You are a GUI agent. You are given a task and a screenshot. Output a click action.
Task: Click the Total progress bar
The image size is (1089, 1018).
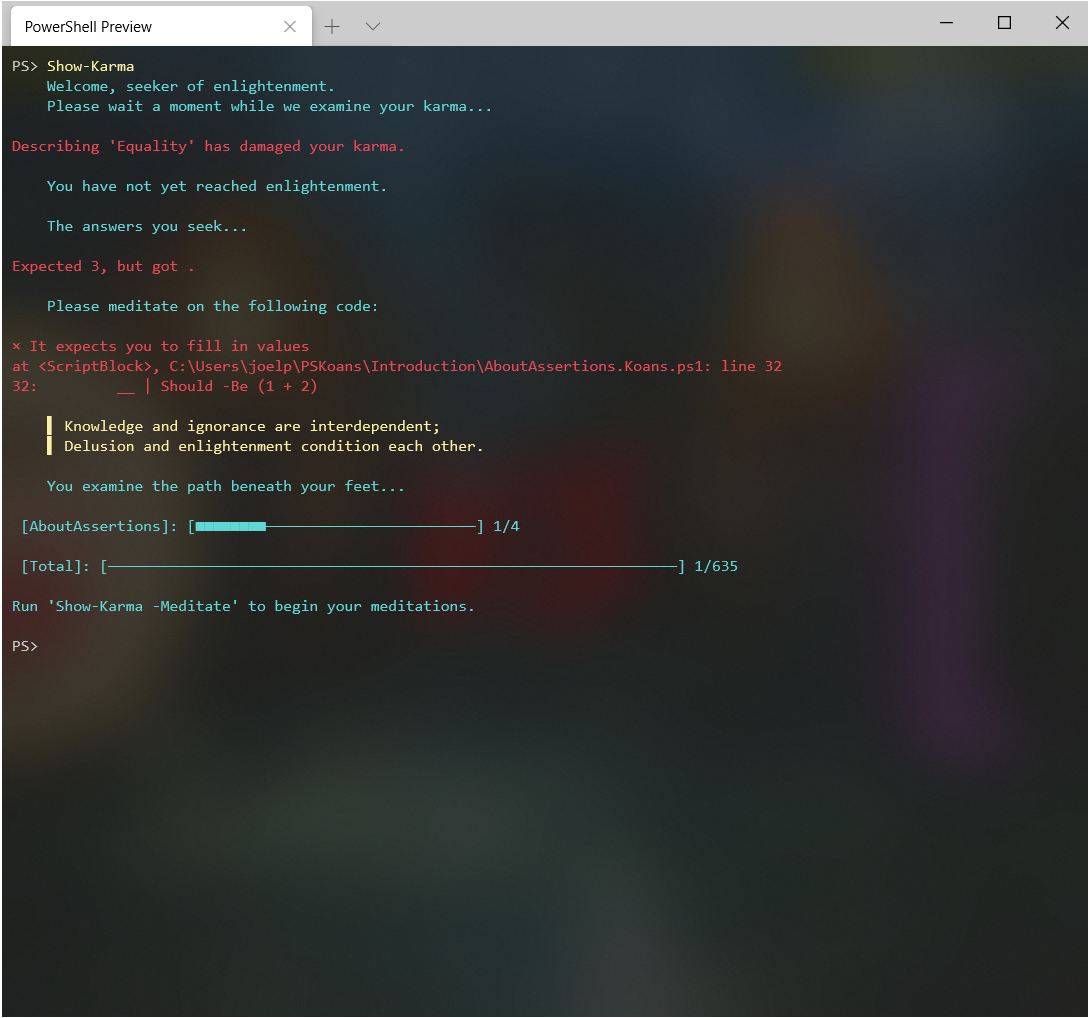point(393,567)
